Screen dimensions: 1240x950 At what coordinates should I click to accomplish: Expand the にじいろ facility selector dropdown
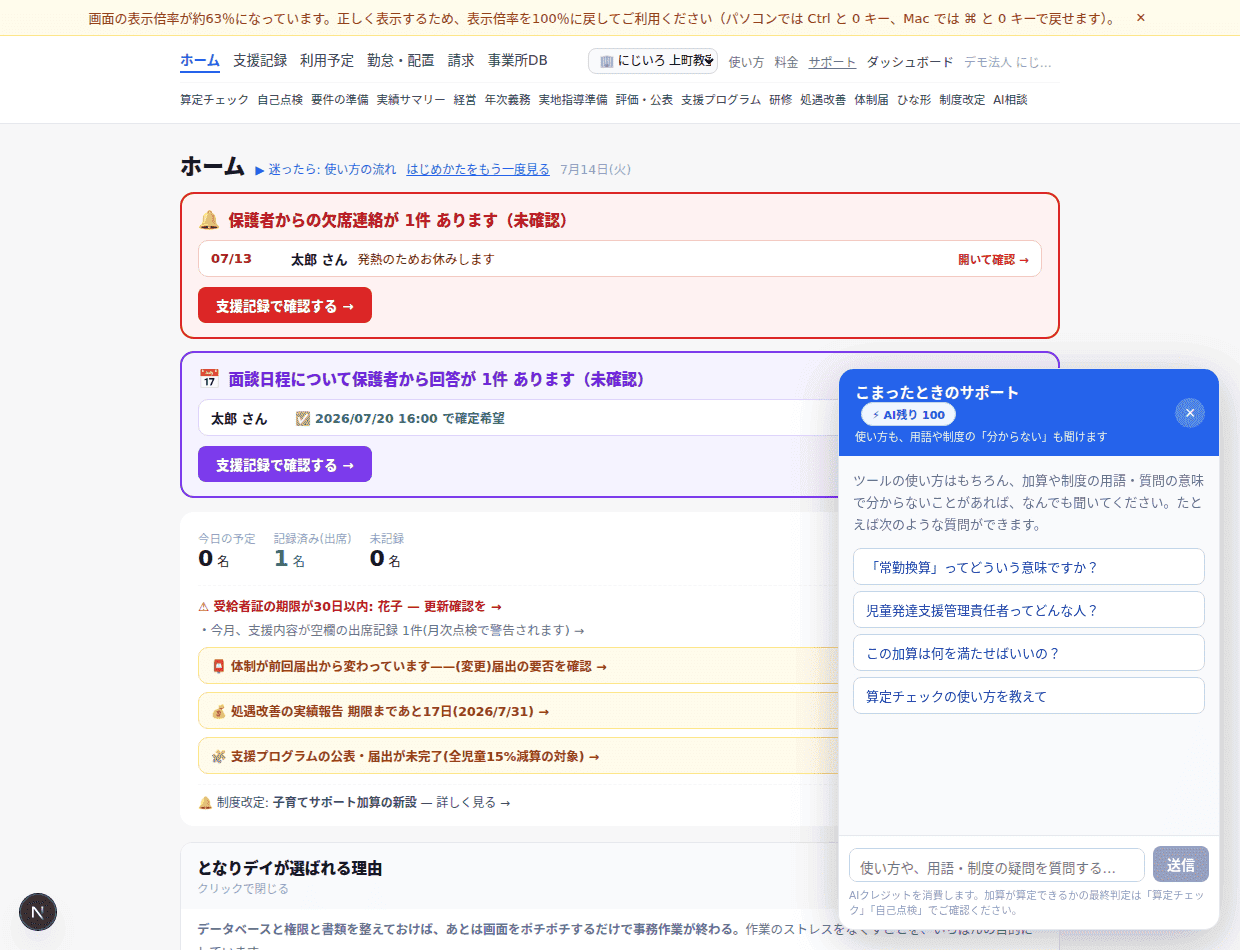[653, 61]
